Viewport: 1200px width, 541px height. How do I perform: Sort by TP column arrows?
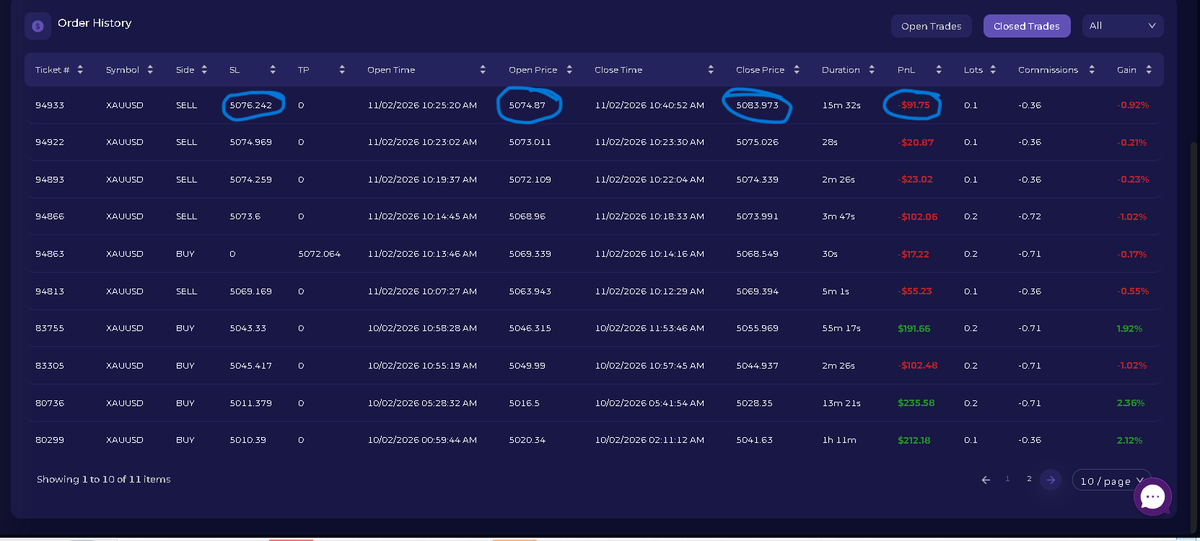point(342,70)
